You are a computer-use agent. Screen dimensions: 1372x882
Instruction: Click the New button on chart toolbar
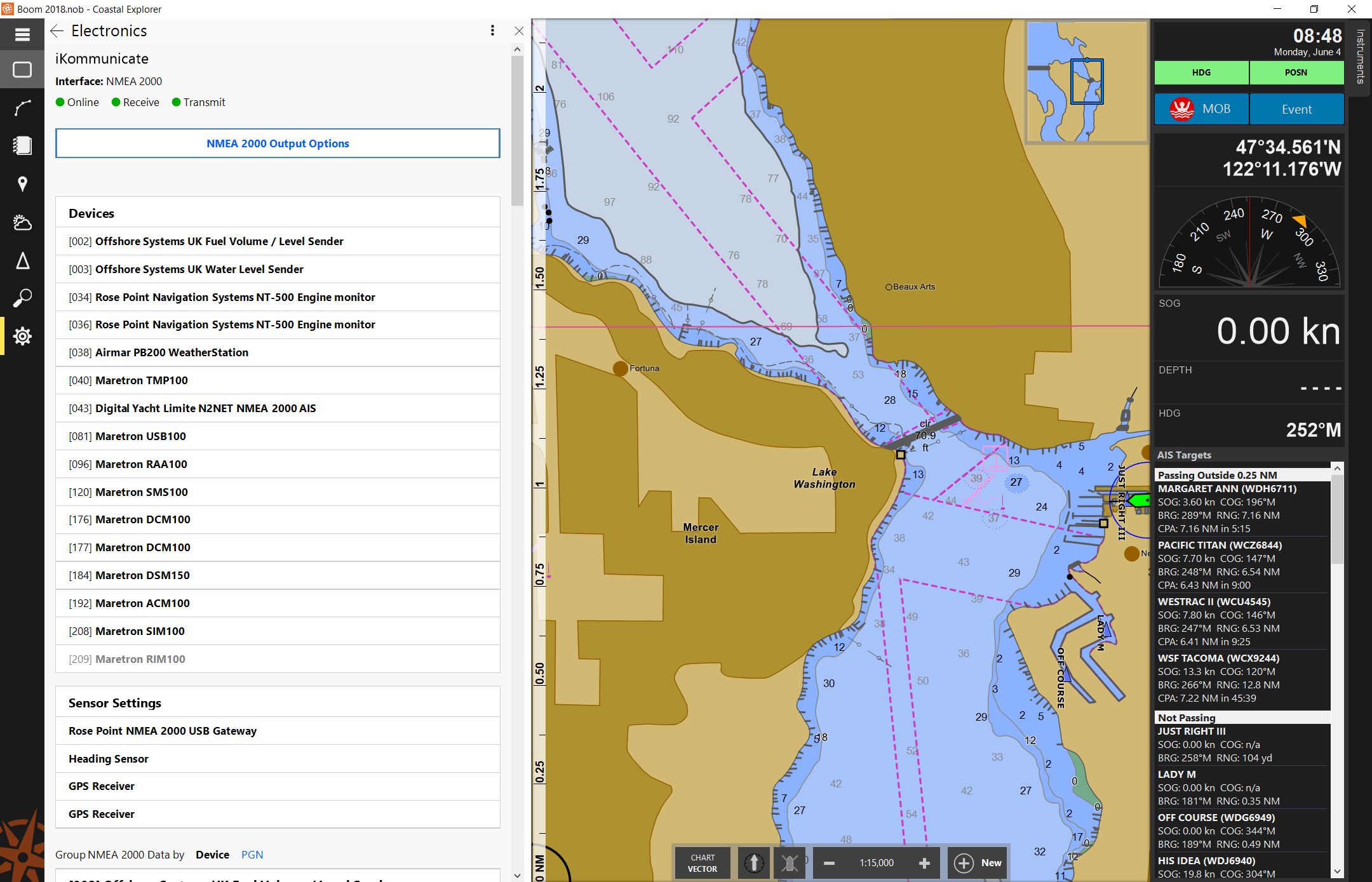coord(978,863)
